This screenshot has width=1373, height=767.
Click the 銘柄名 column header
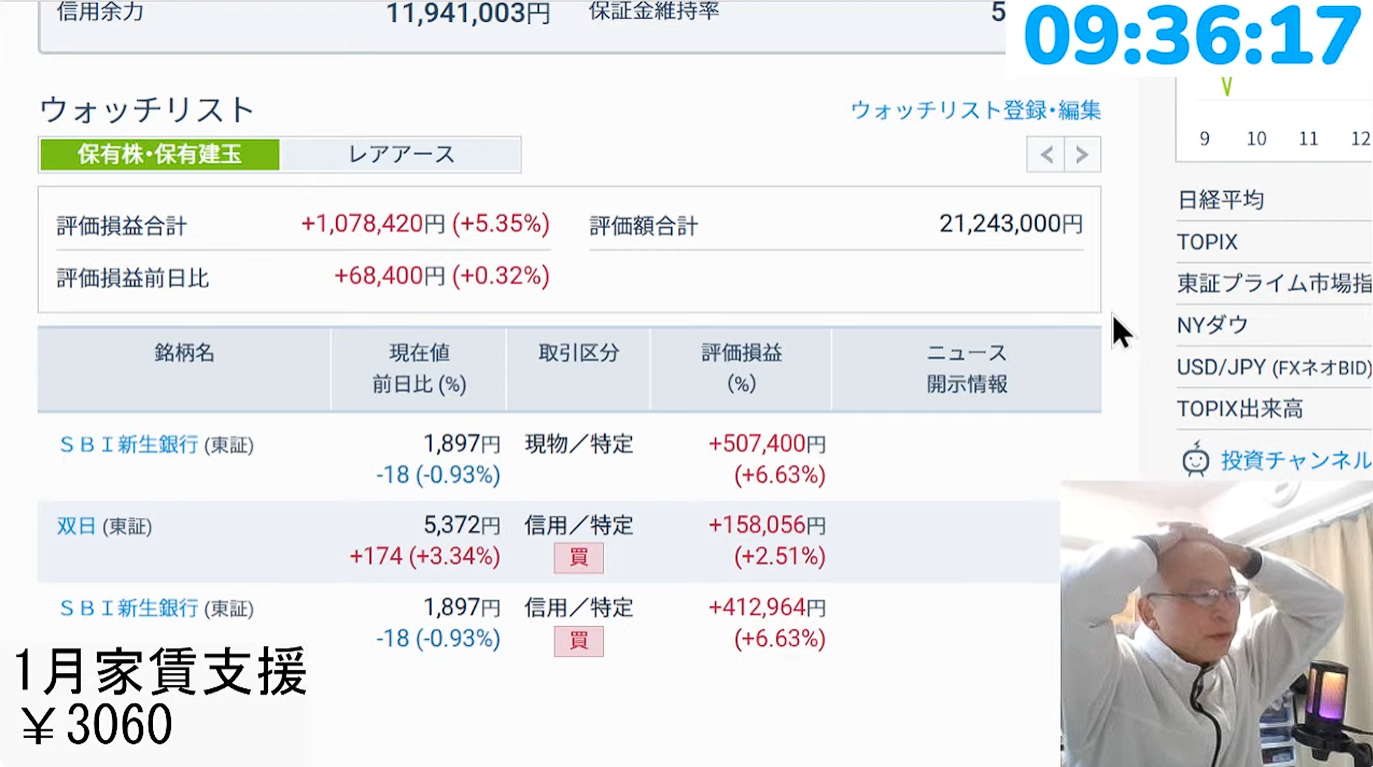point(184,353)
